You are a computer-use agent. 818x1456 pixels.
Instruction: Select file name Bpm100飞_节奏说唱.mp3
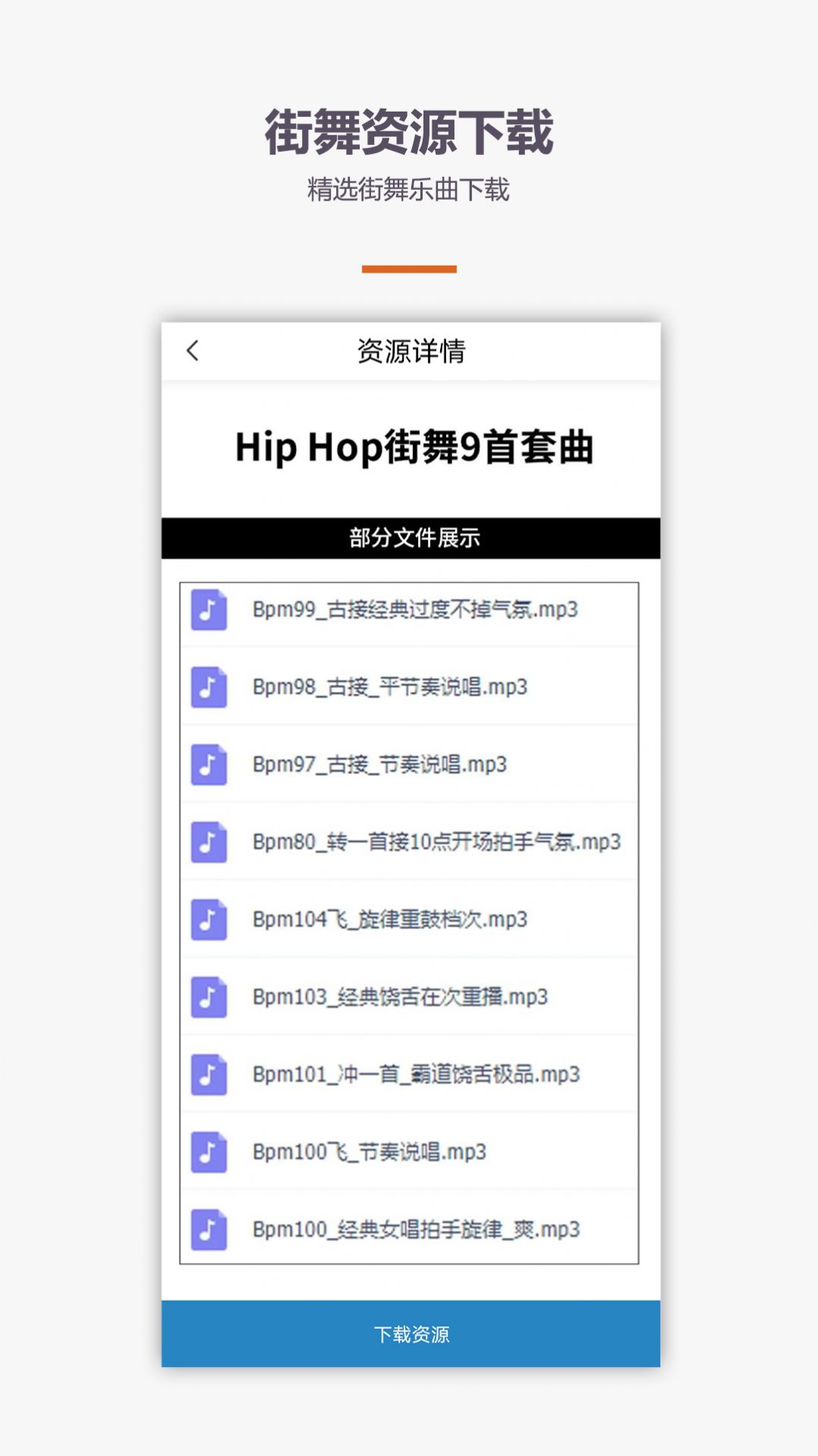coord(370,1152)
